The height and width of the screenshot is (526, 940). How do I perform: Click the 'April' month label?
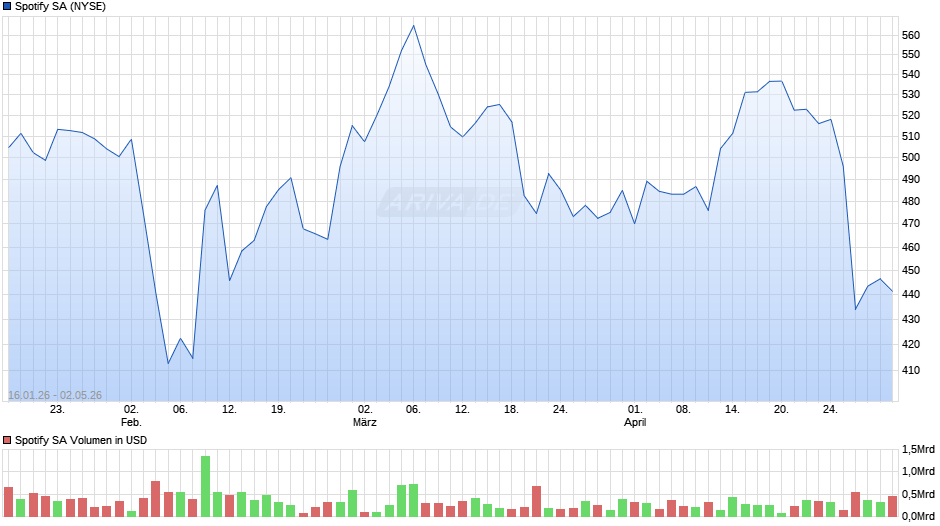[x=635, y=422]
